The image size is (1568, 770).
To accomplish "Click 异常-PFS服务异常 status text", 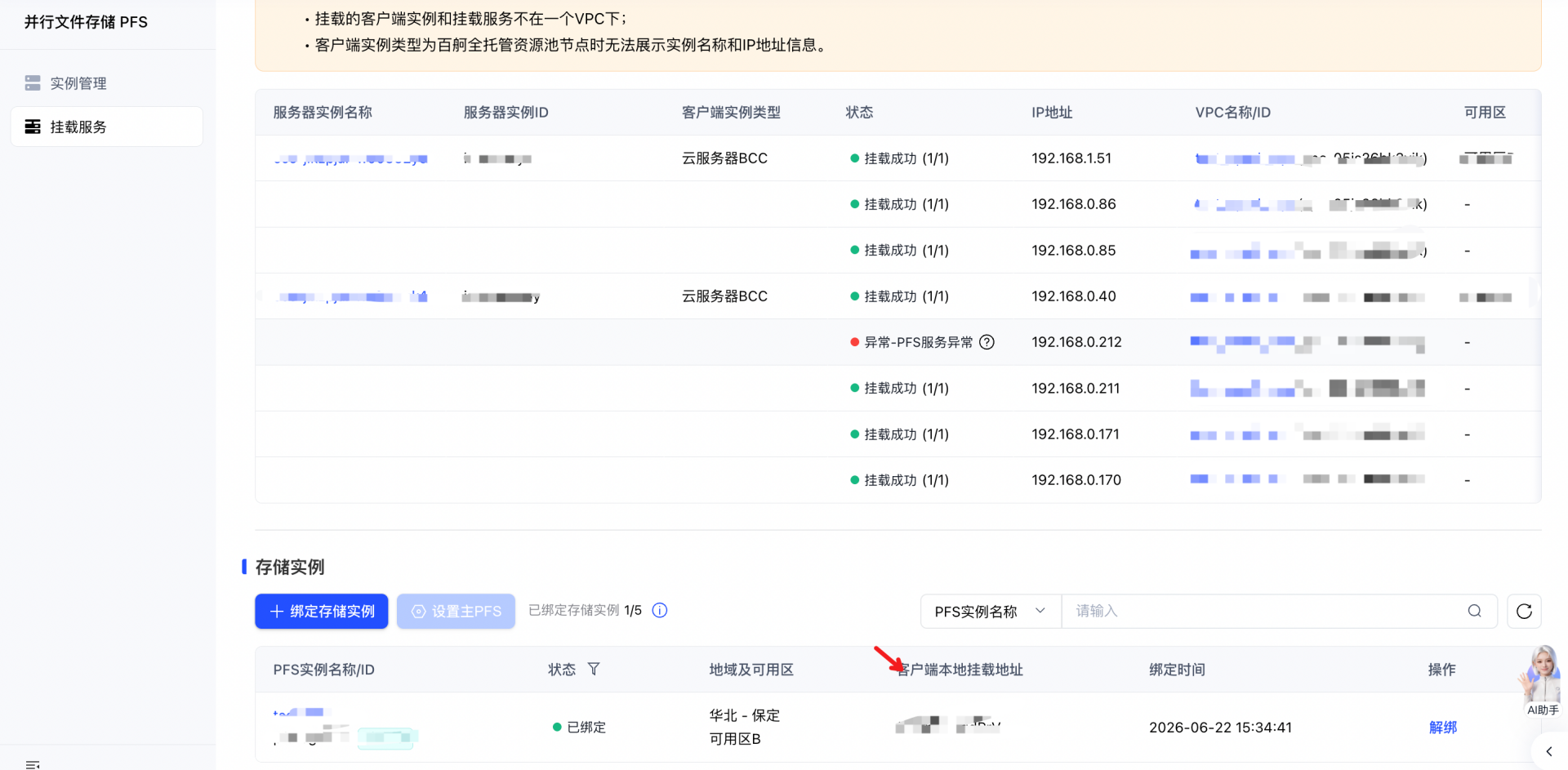I will click(919, 342).
